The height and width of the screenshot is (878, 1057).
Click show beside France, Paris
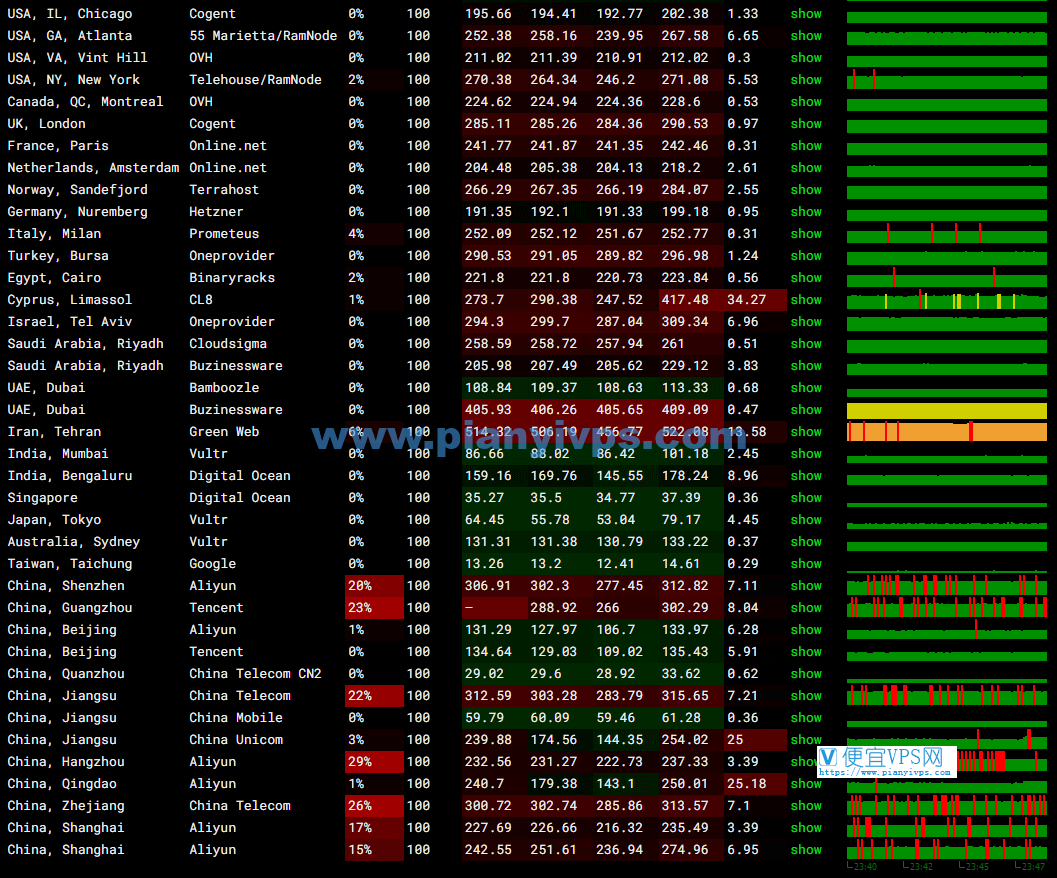click(x=806, y=146)
